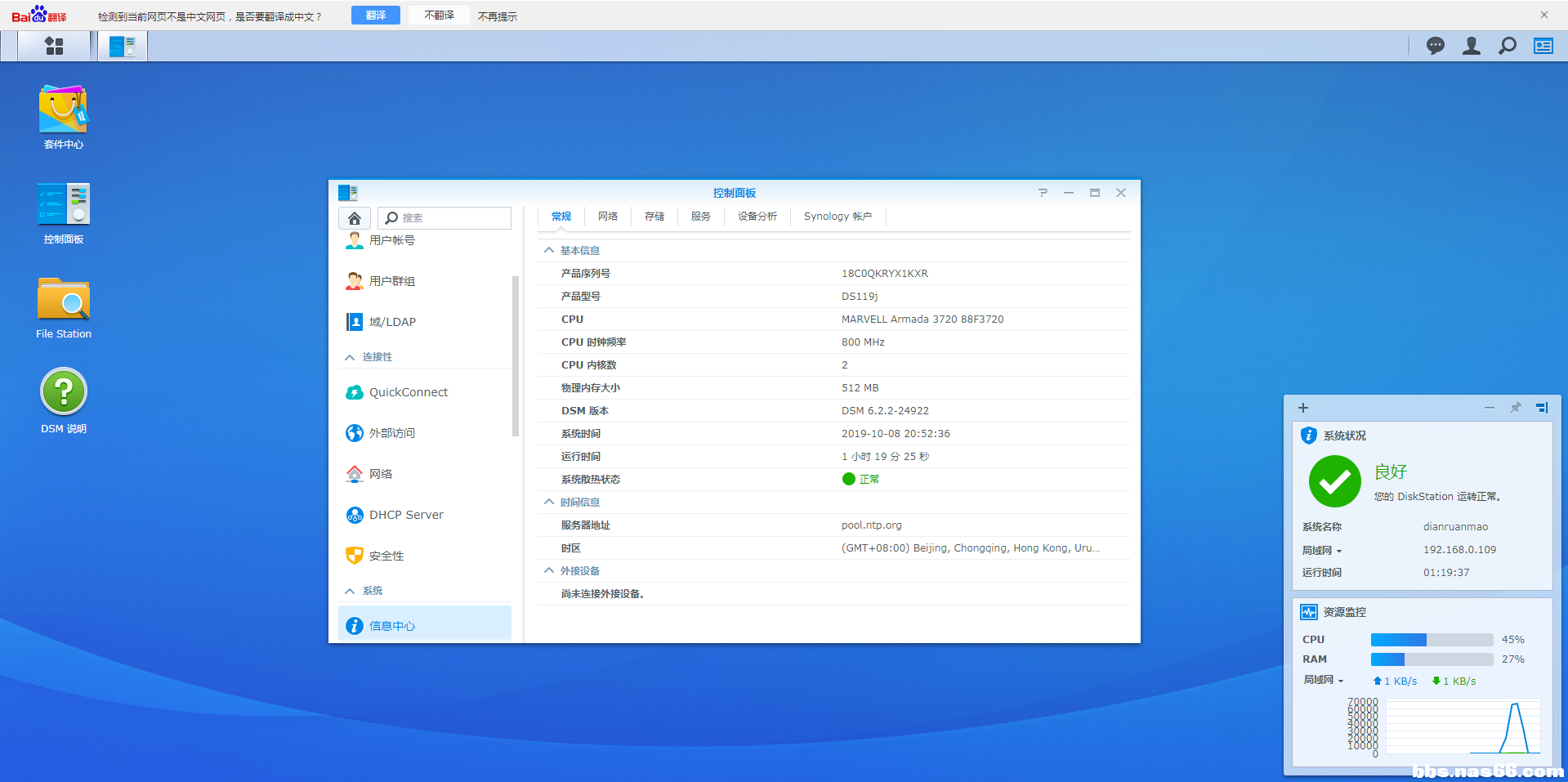Switch to the Service (服务) tab
The height and width of the screenshot is (782, 1568).
point(701,217)
